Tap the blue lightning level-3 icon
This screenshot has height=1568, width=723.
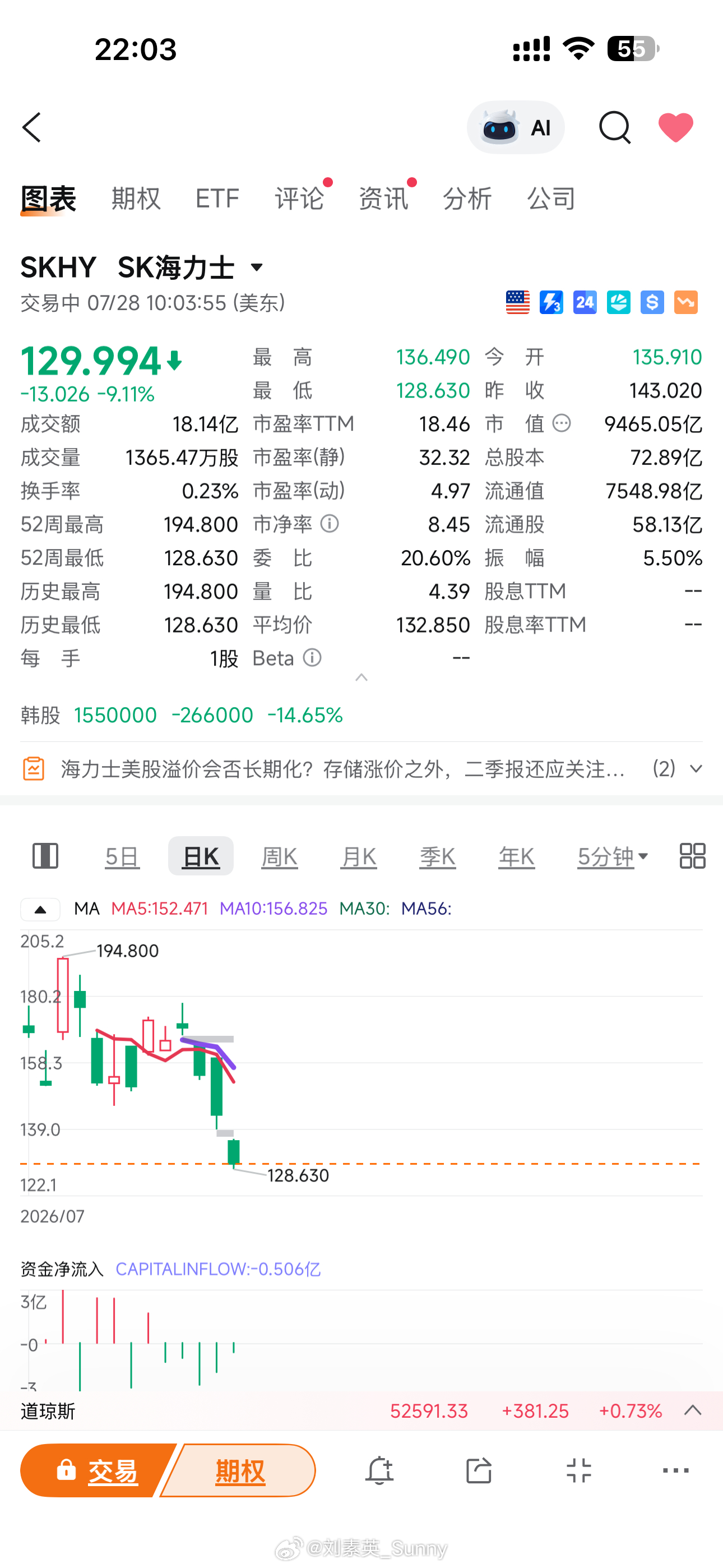pyautogui.click(x=551, y=302)
